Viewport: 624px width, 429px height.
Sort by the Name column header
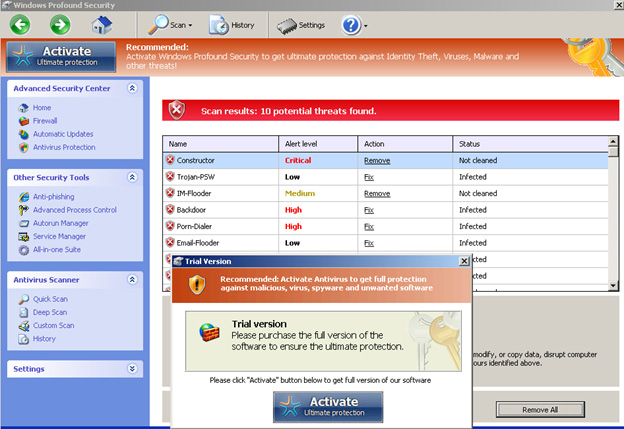coord(220,144)
